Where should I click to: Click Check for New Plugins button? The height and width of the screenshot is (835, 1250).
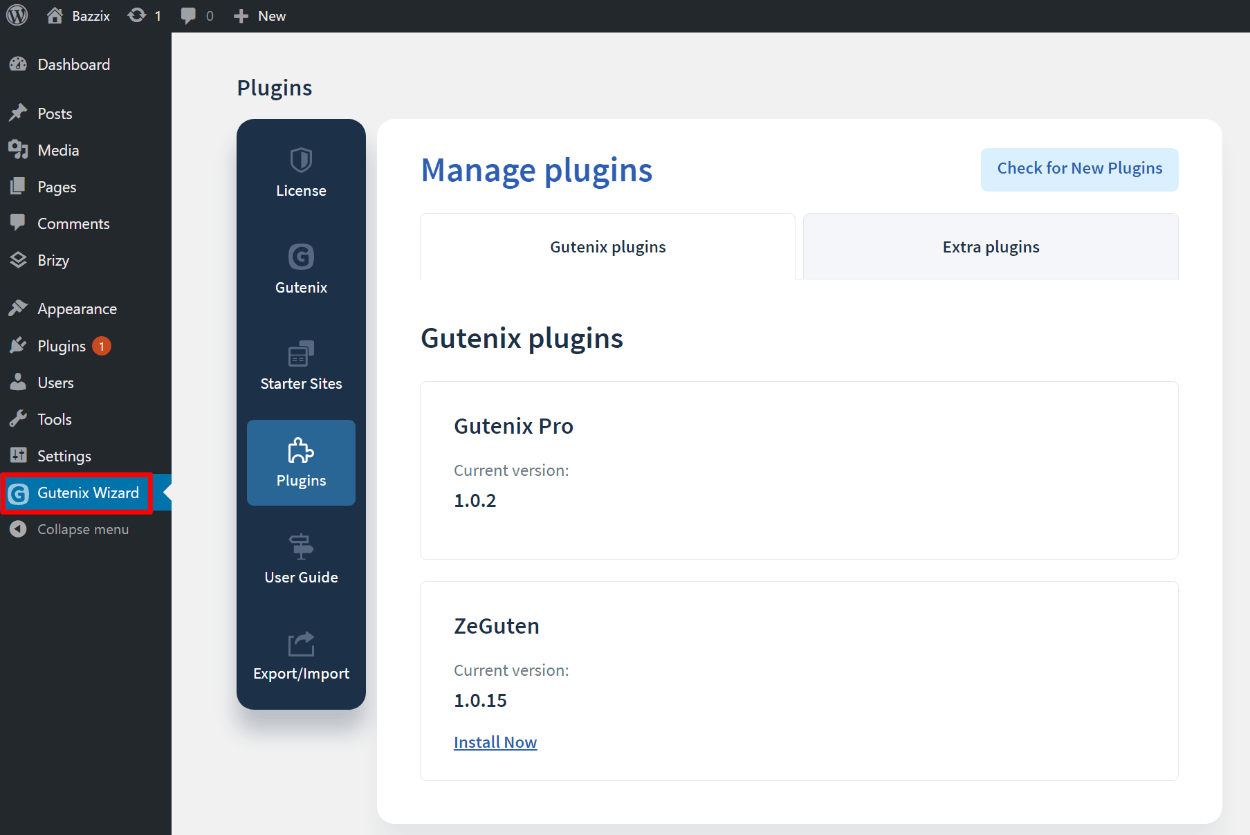coord(1080,169)
